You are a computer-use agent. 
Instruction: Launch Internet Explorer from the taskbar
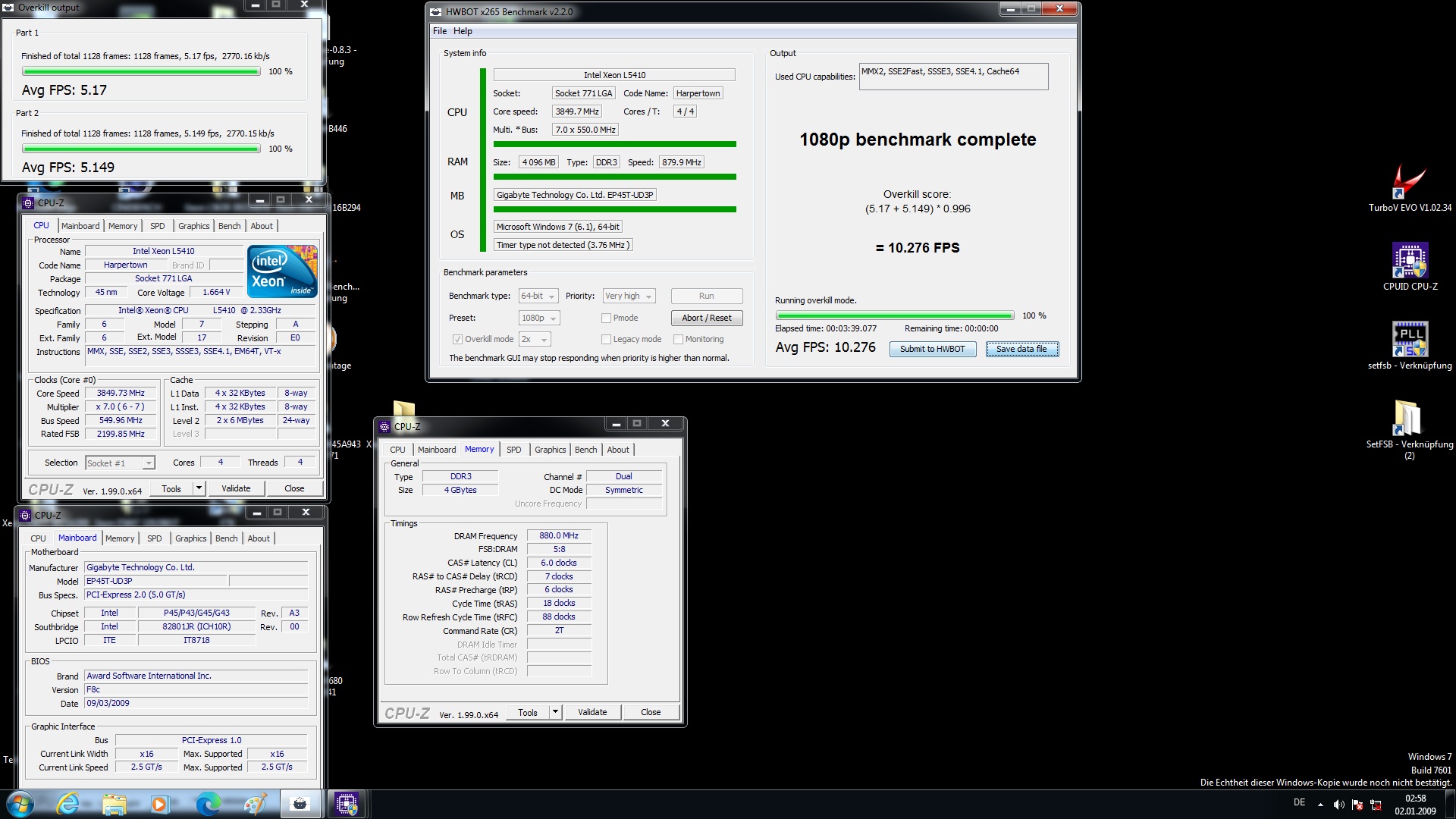click(x=68, y=804)
